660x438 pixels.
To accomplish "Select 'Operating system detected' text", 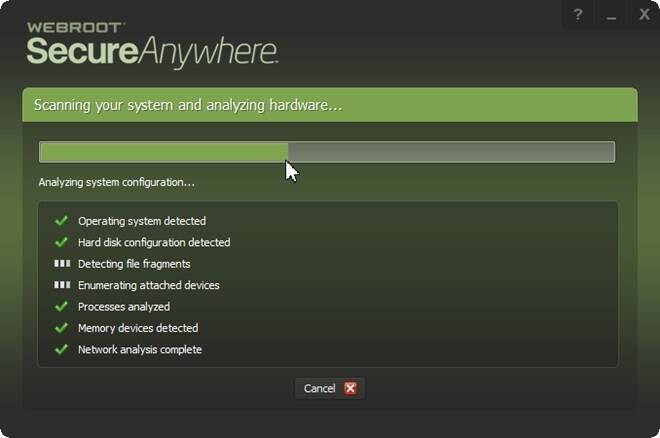I will [x=142, y=221].
